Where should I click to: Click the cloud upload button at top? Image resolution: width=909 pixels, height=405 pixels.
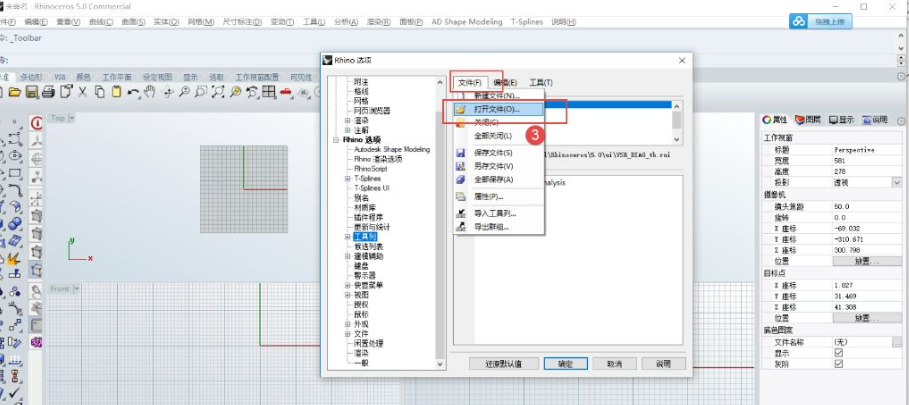(x=820, y=21)
